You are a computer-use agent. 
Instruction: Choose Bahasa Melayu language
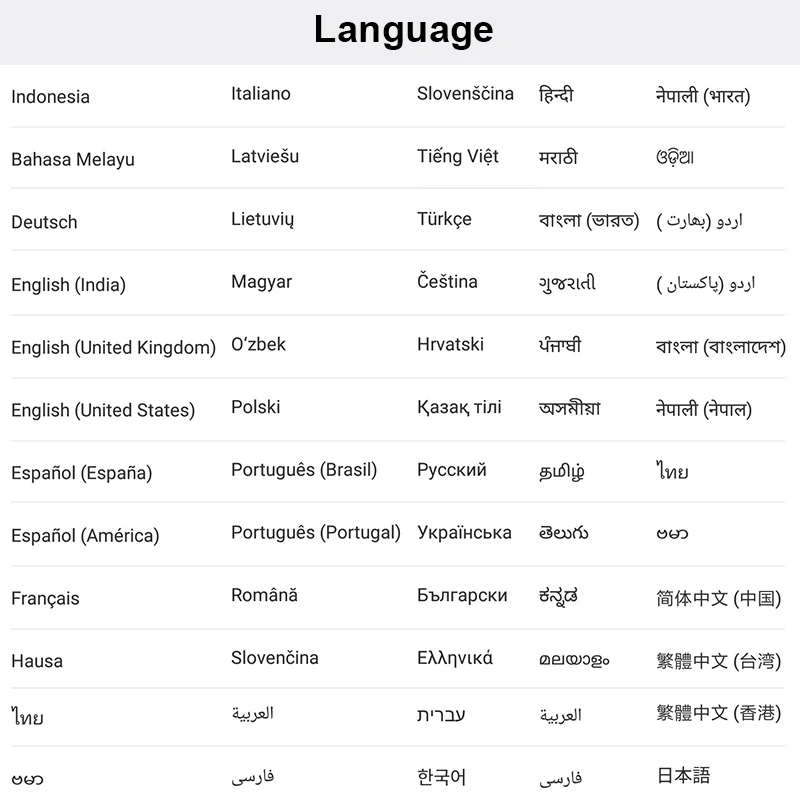[72, 160]
